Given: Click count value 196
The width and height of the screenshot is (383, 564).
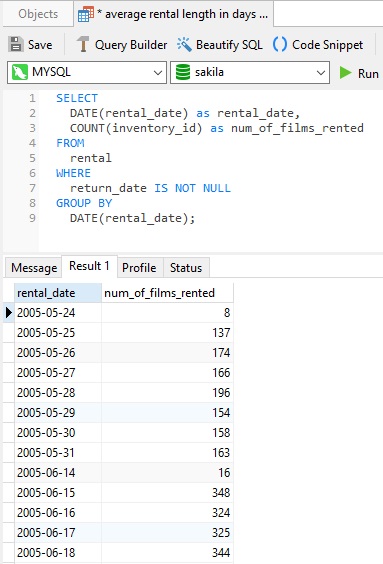Looking at the screenshot, I should coord(167,392).
